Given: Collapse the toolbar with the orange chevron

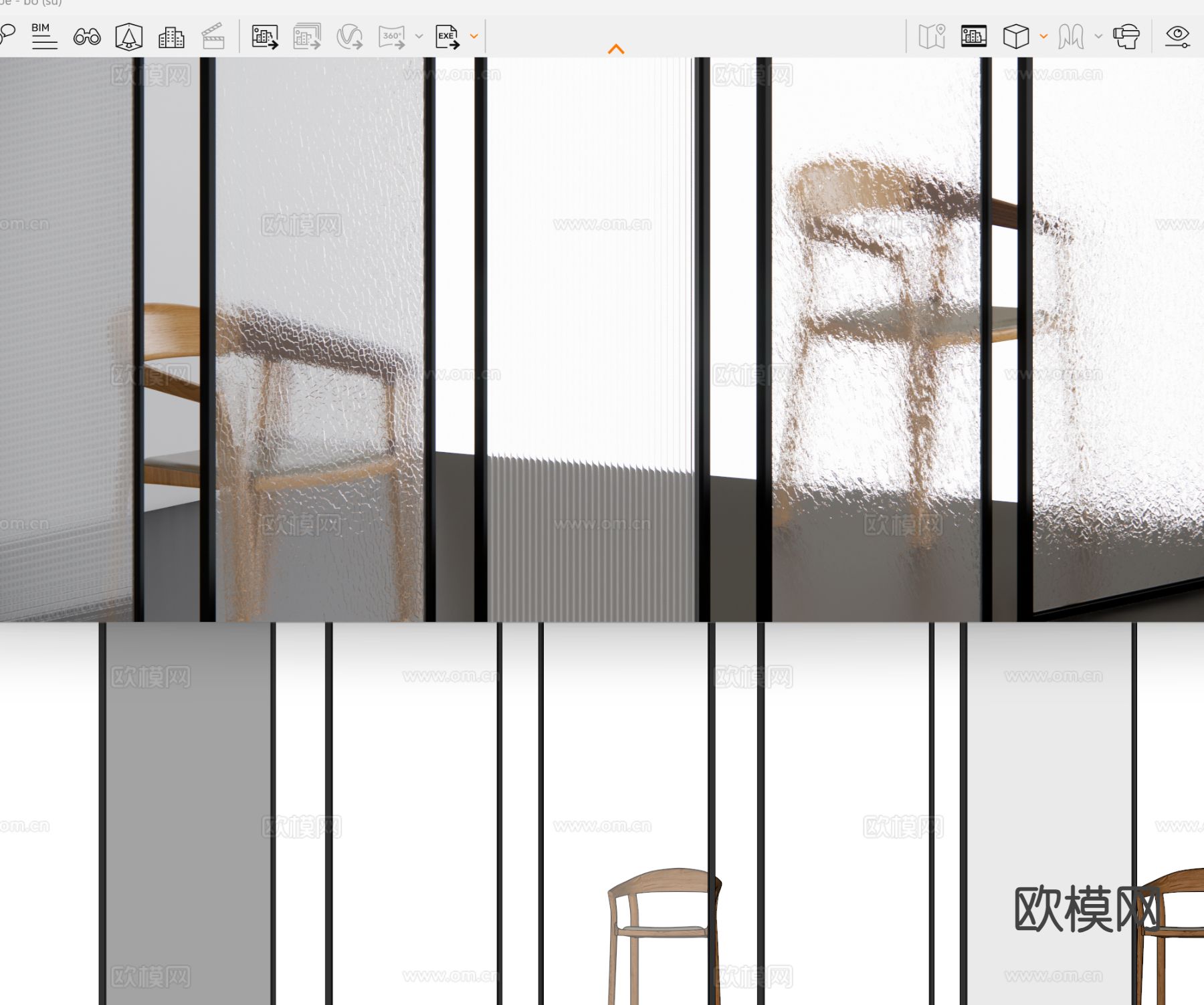Looking at the screenshot, I should pyautogui.click(x=616, y=49).
